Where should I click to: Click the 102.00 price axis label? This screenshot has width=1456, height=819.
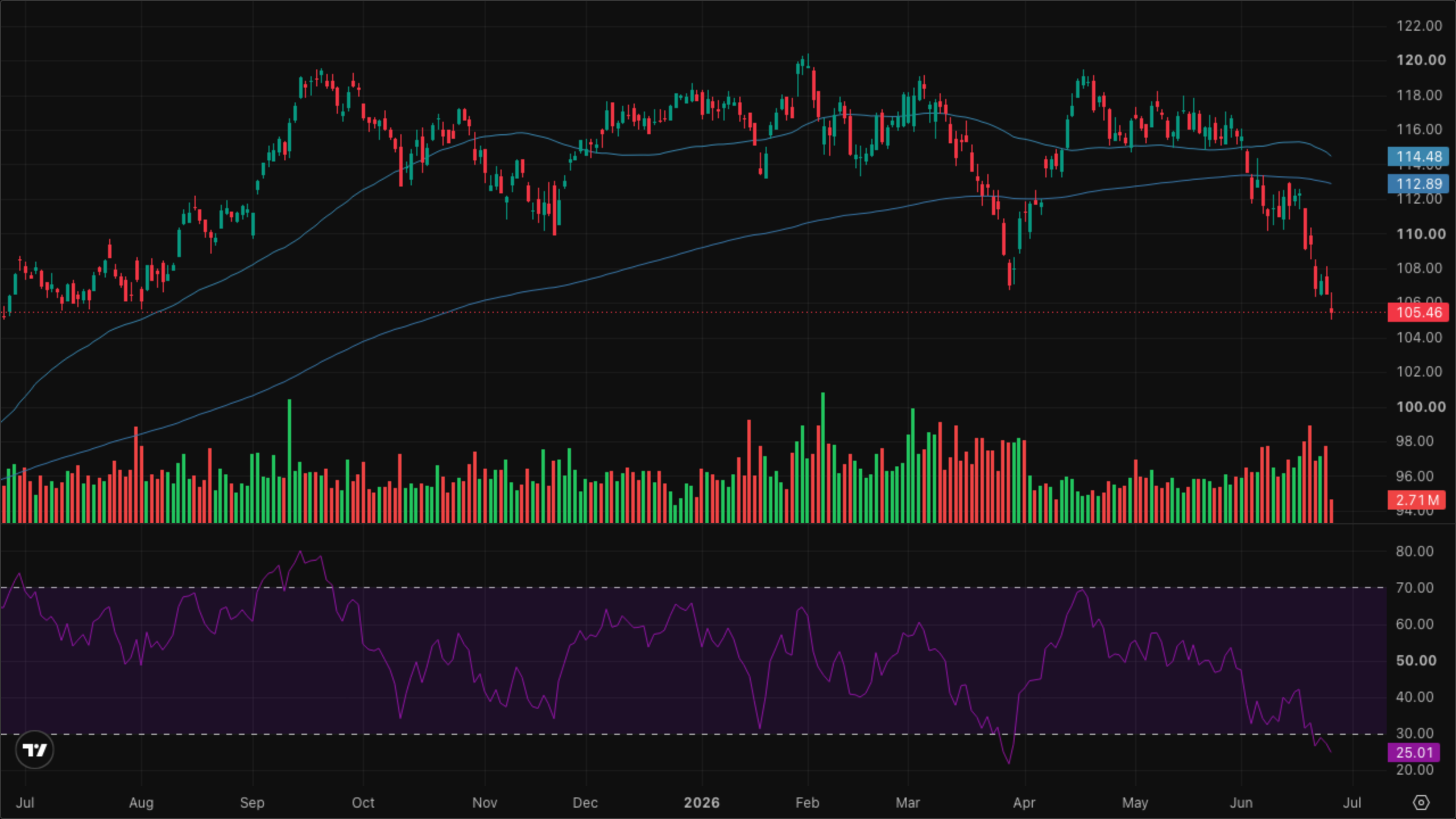pyautogui.click(x=1419, y=372)
